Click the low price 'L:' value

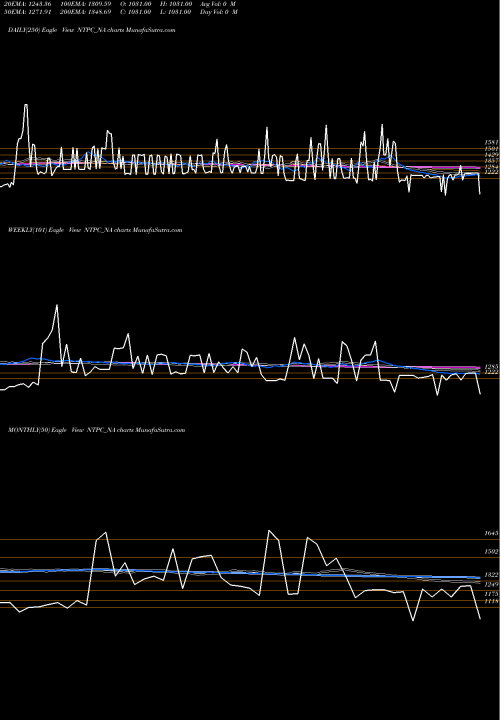pos(176,12)
